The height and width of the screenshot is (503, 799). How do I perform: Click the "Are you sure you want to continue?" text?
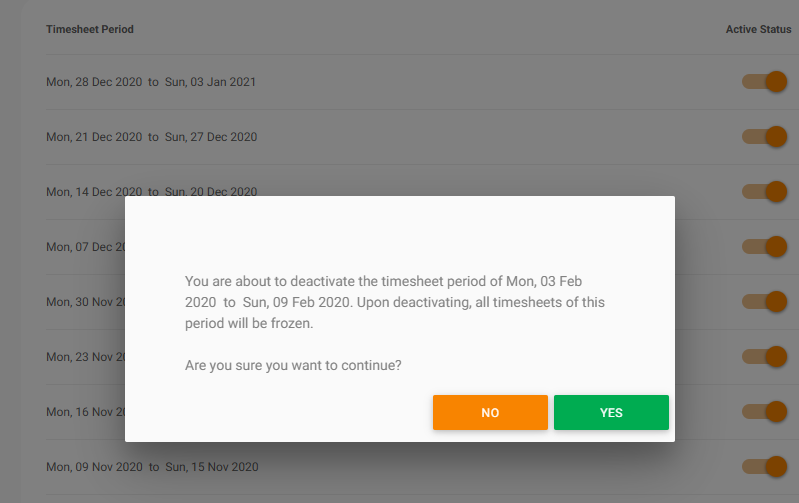coord(293,366)
